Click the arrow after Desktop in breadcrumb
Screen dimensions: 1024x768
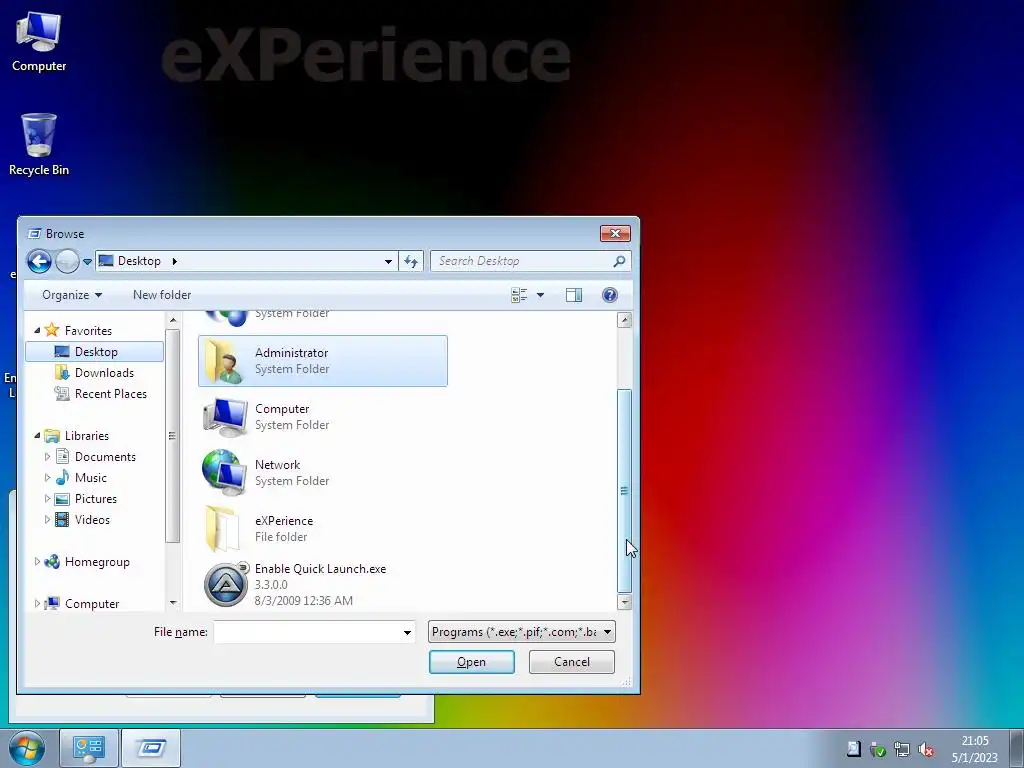point(174,261)
